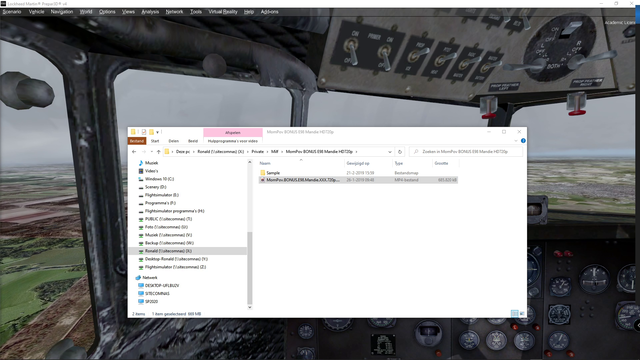Select Video's in the navigation pane
The height and width of the screenshot is (360, 640).
tap(151, 171)
